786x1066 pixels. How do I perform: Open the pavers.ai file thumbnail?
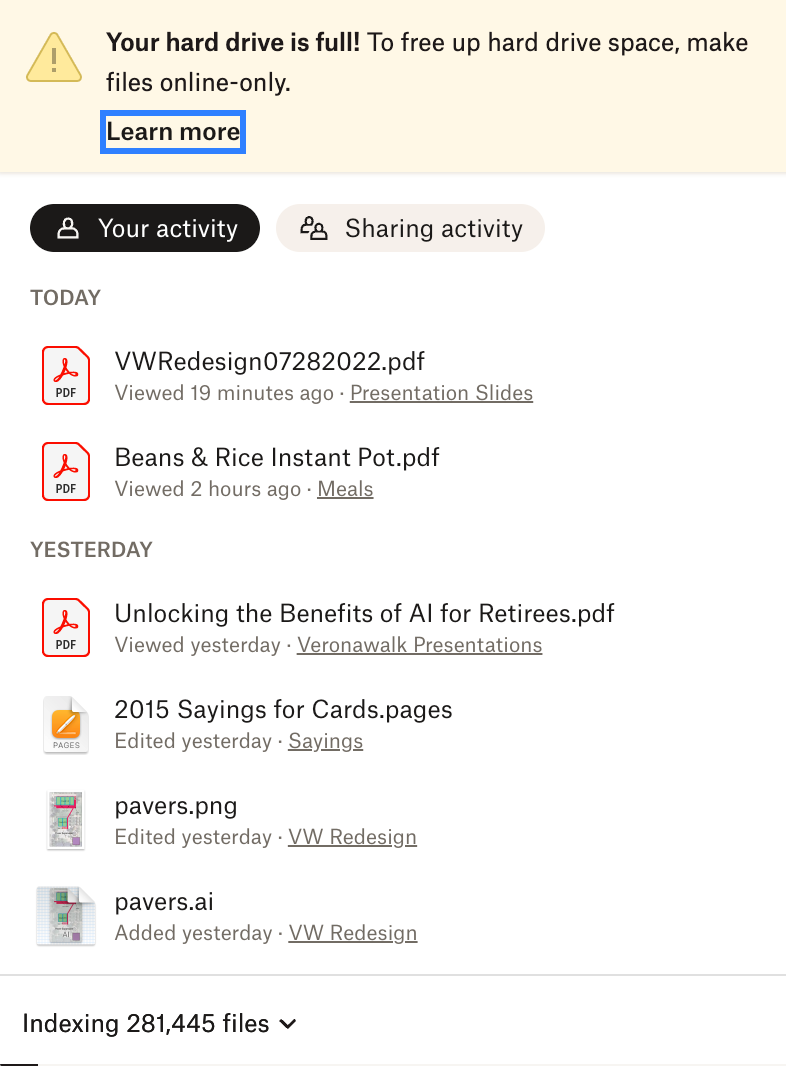pyautogui.click(x=66, y=917)
